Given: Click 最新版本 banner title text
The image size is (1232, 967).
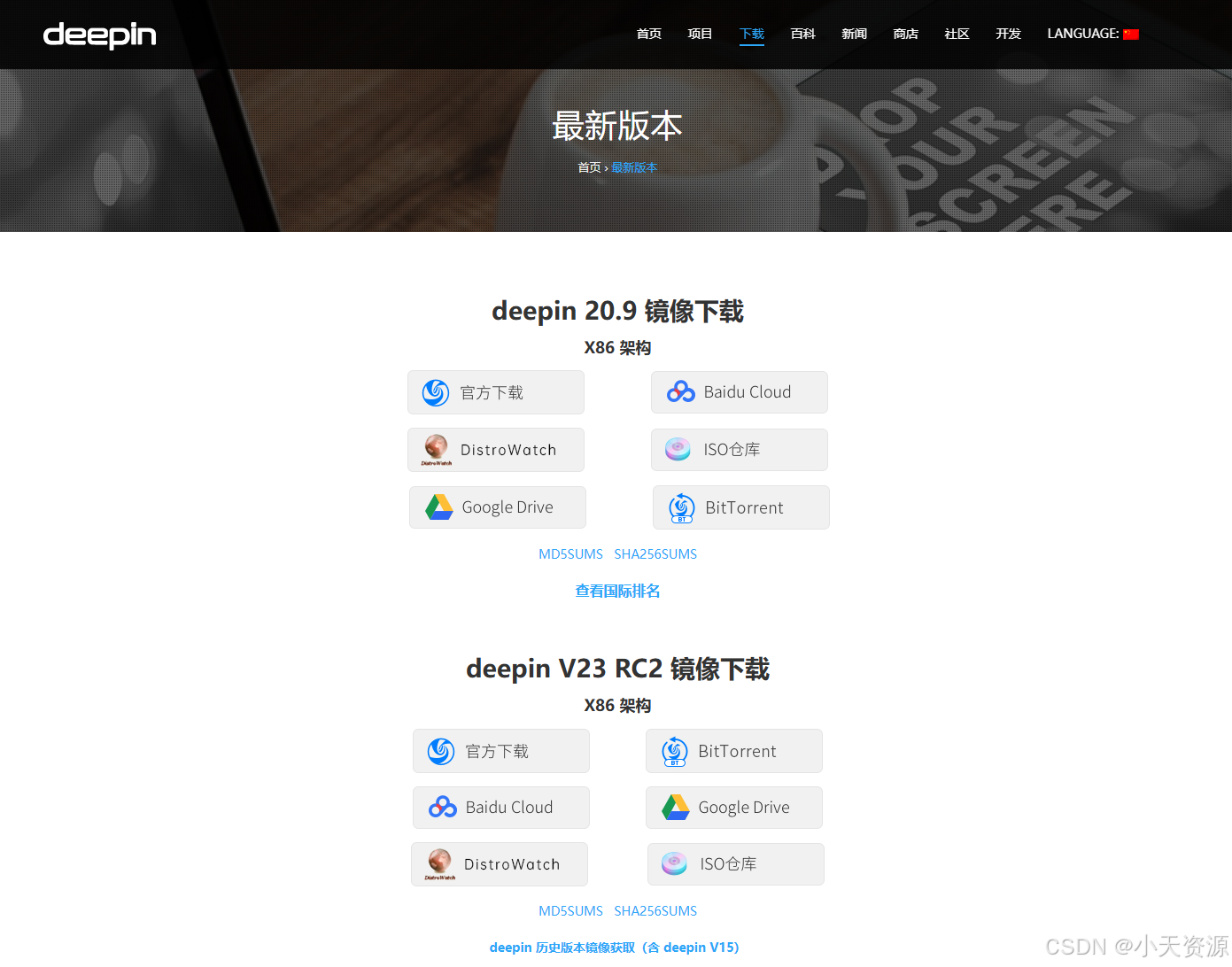Looking at the screenshot, I should tap(617, 126).
